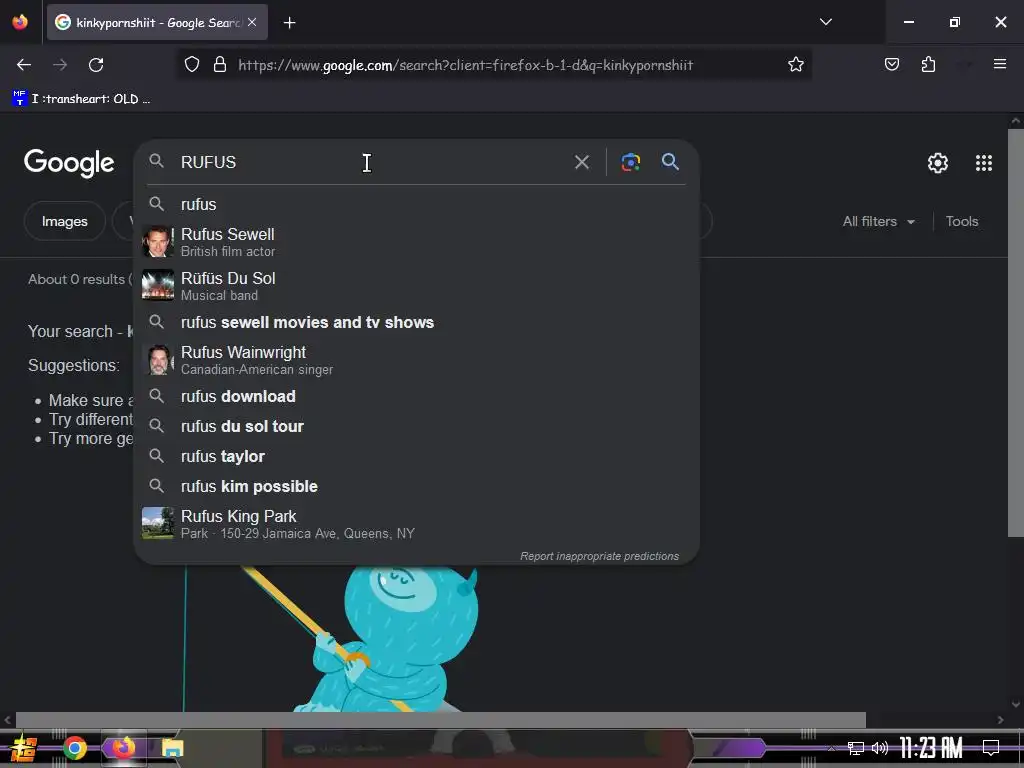Screen dimensions: 1024x768
Task: Open the Google apps grid
Action: point(984,163)
